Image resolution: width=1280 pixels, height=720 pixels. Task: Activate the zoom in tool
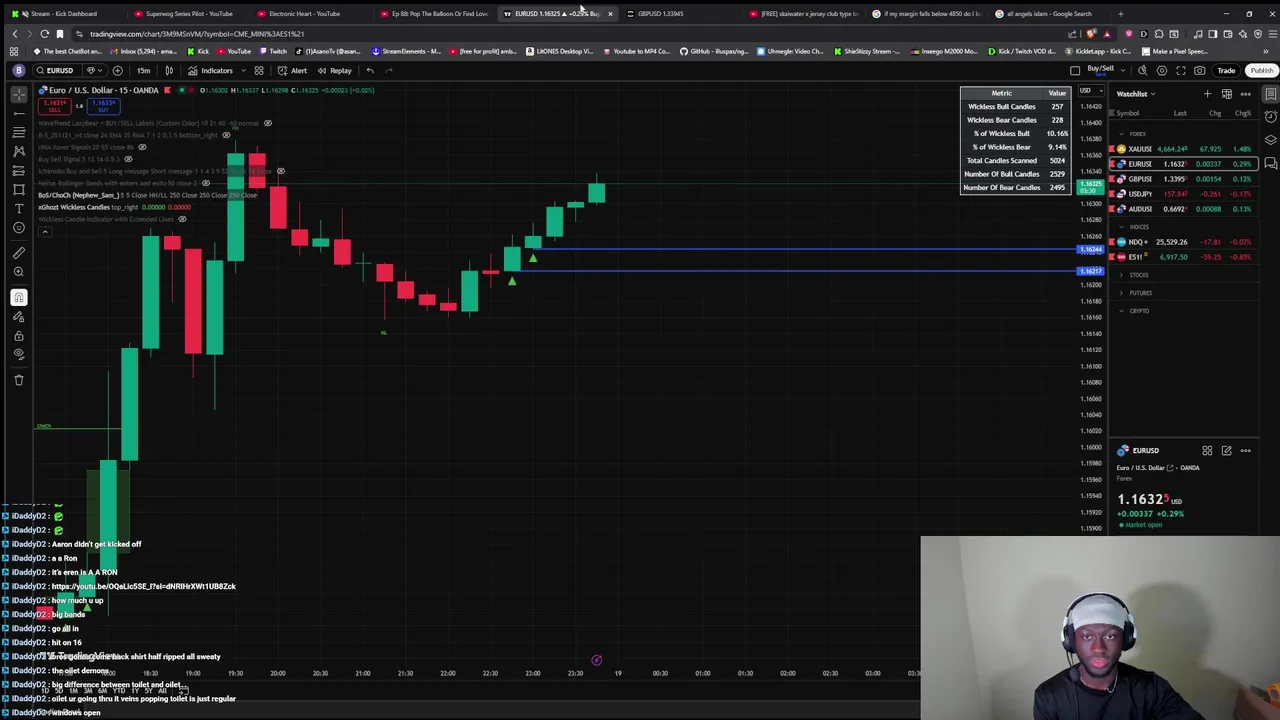tap(19, 272)
